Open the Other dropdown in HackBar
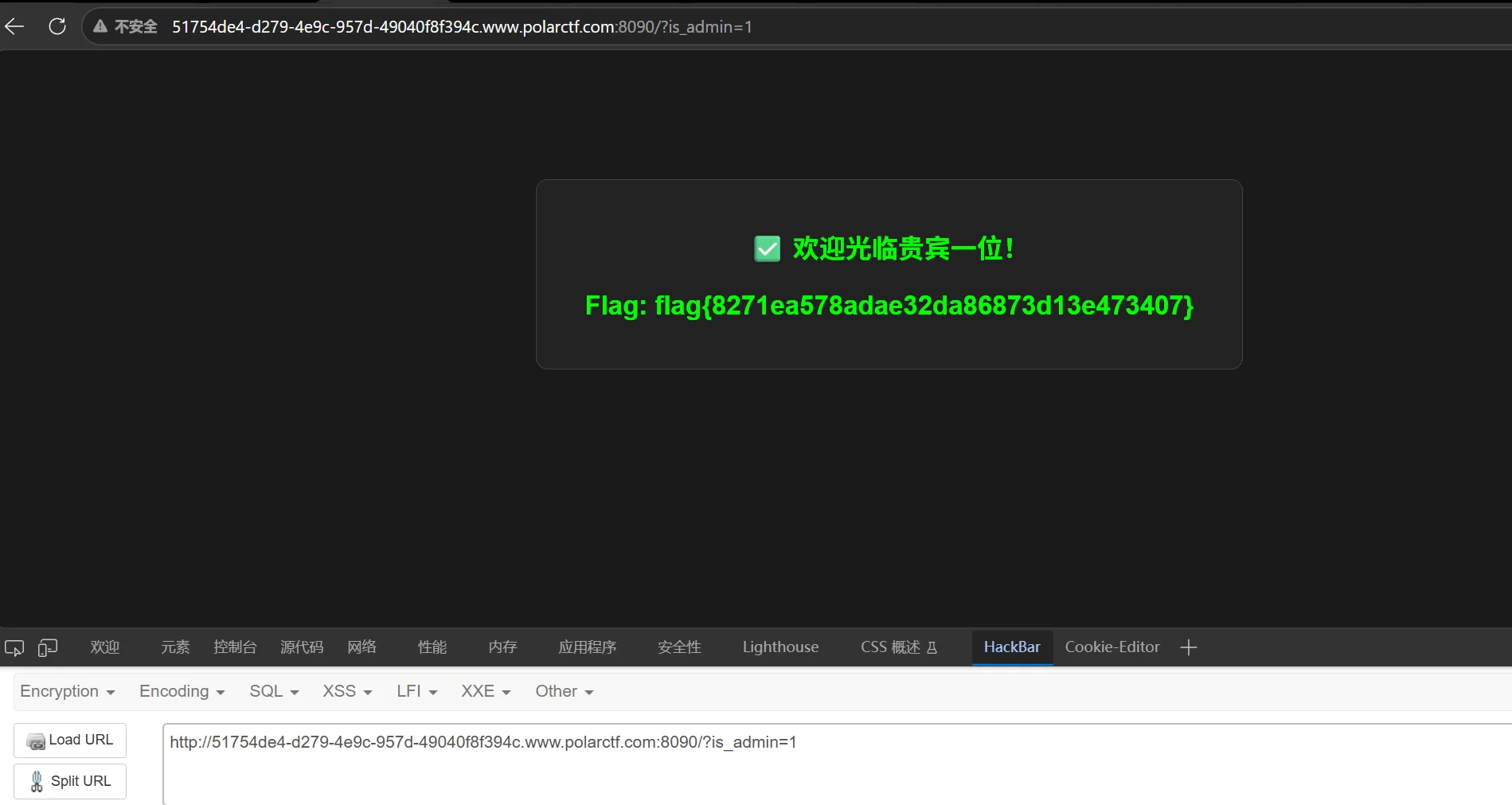Viewport: 1512px width, 805px height. (x=565, y=691)
